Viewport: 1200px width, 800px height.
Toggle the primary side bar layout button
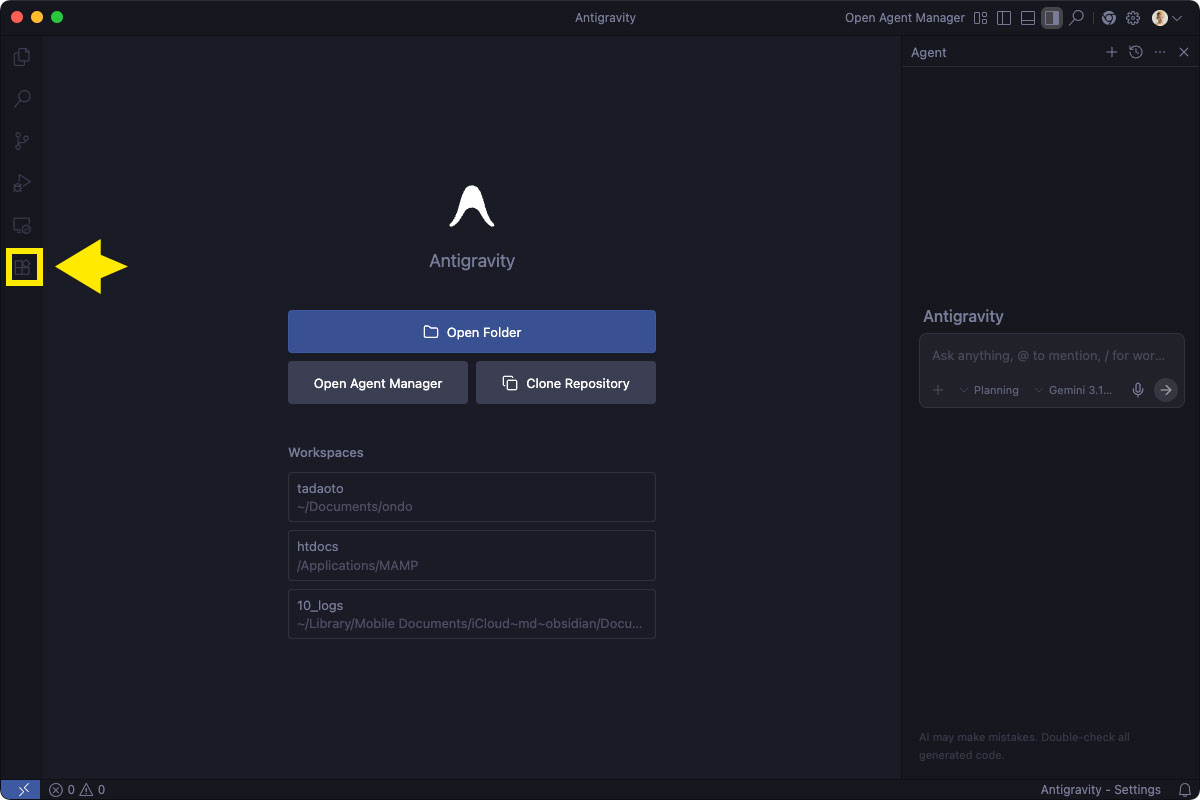pos(1004,18)
